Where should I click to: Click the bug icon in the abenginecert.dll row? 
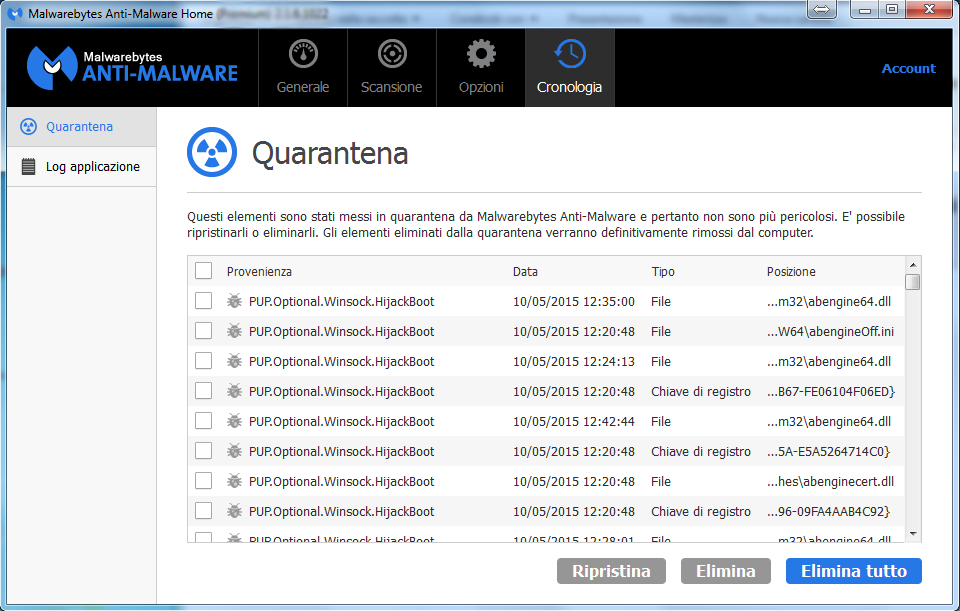[234, 481]
